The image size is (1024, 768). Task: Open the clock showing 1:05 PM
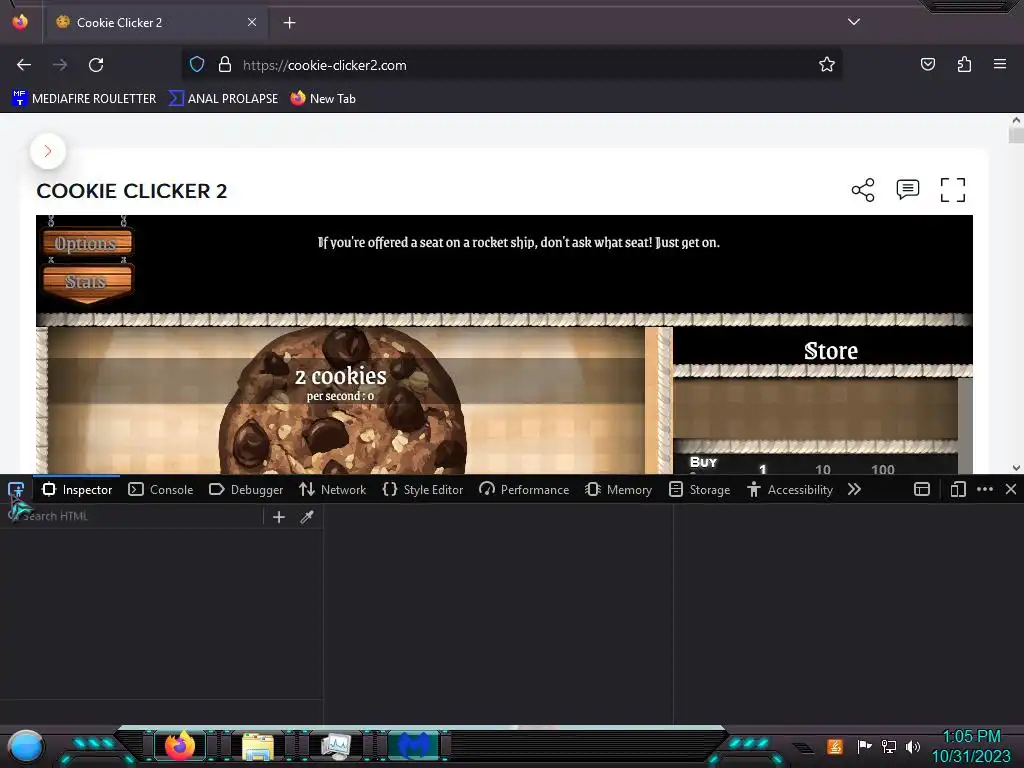tap(972, 746)
